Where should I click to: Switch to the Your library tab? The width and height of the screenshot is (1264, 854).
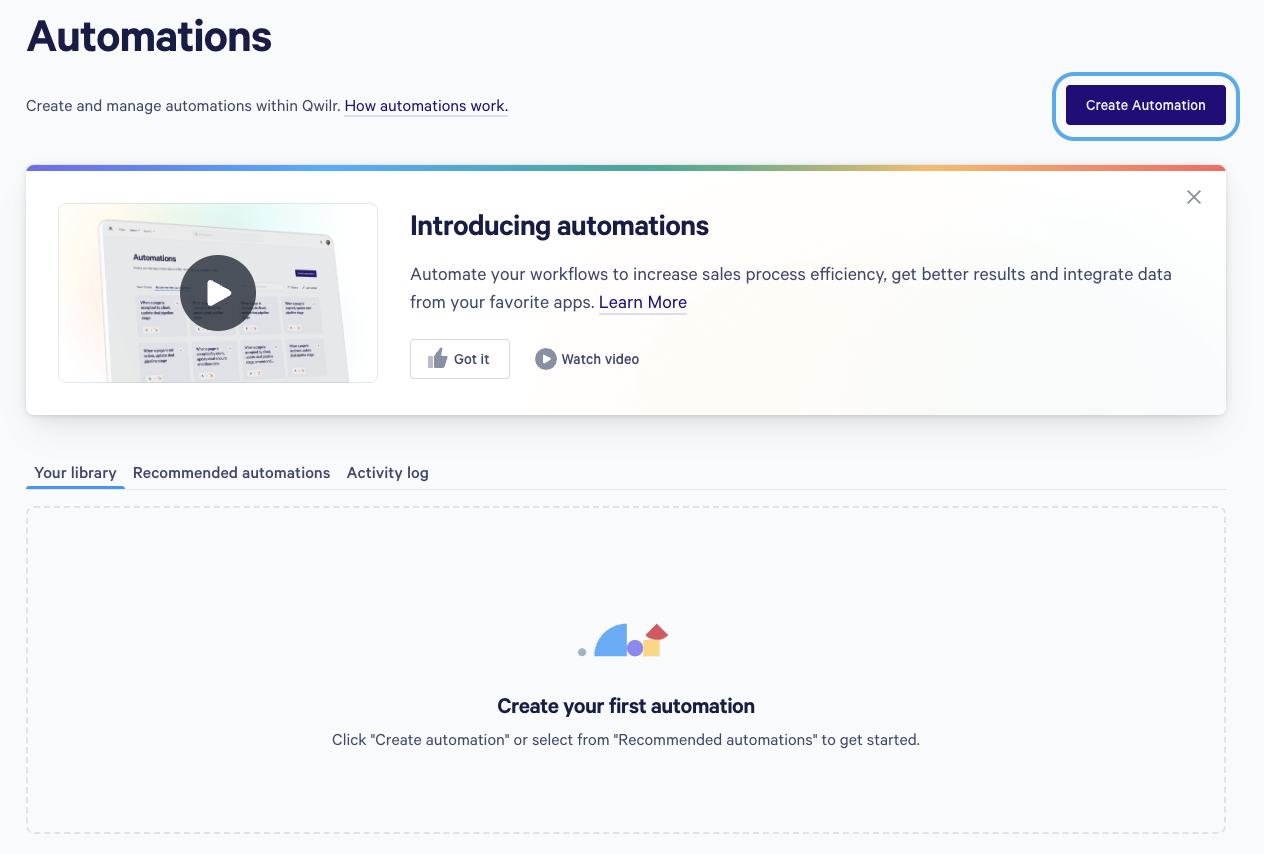point(75,473)
